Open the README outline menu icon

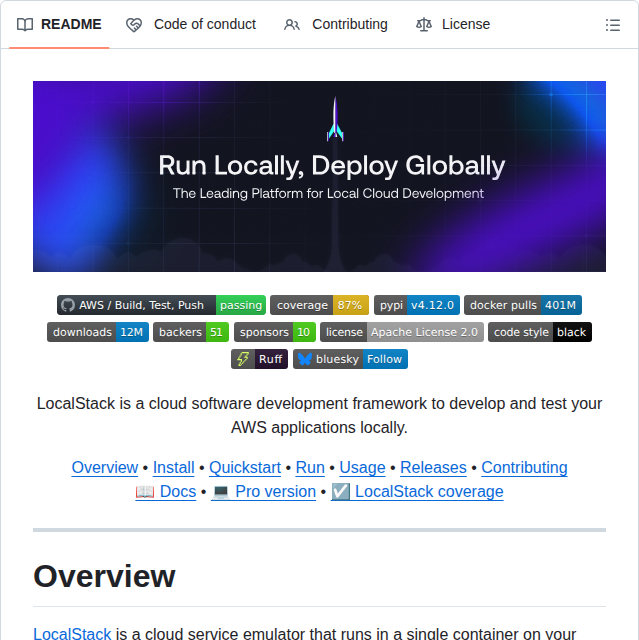click(x=612, y=25)
